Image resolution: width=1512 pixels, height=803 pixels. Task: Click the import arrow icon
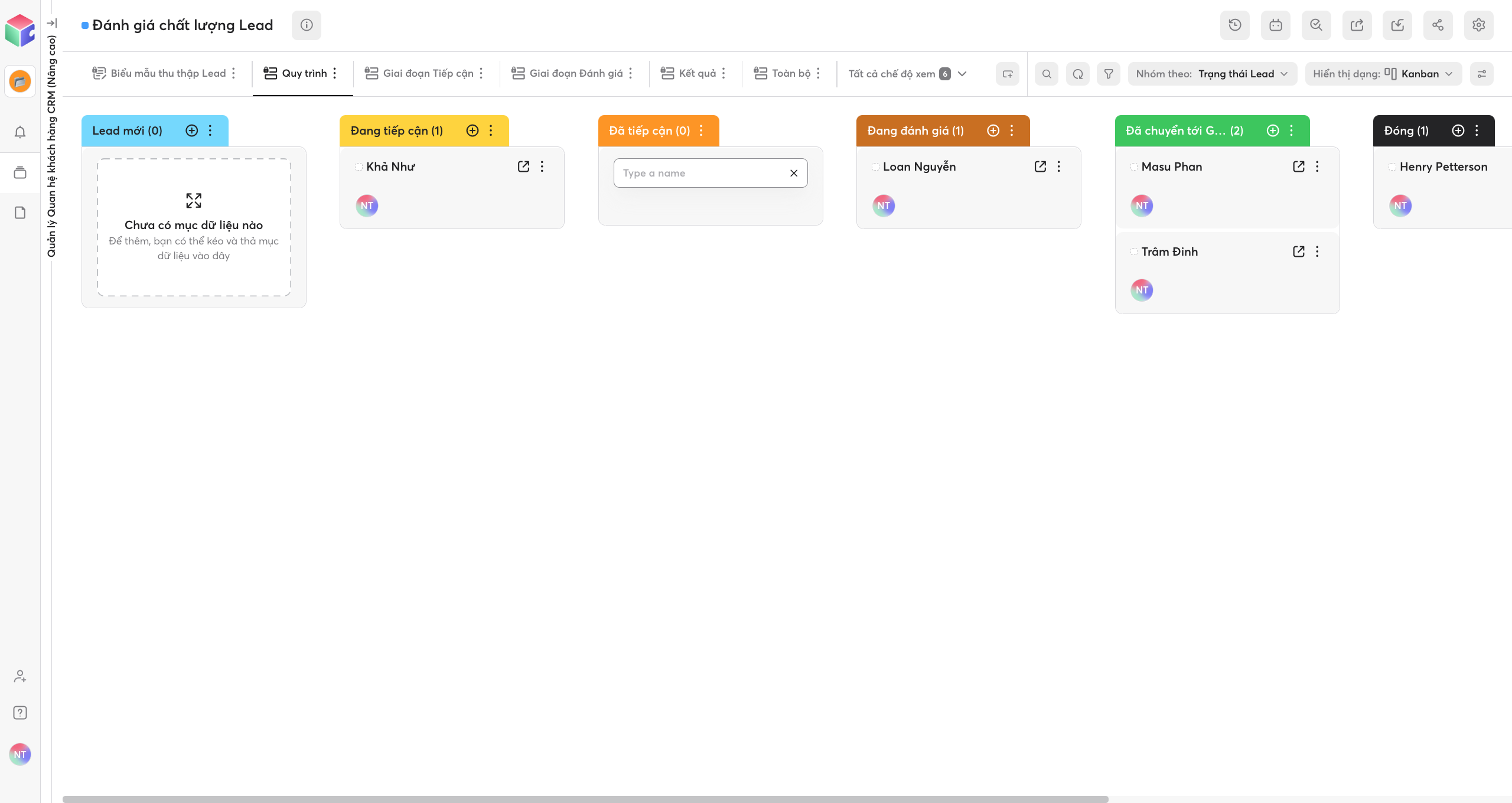click(1397, 25)
